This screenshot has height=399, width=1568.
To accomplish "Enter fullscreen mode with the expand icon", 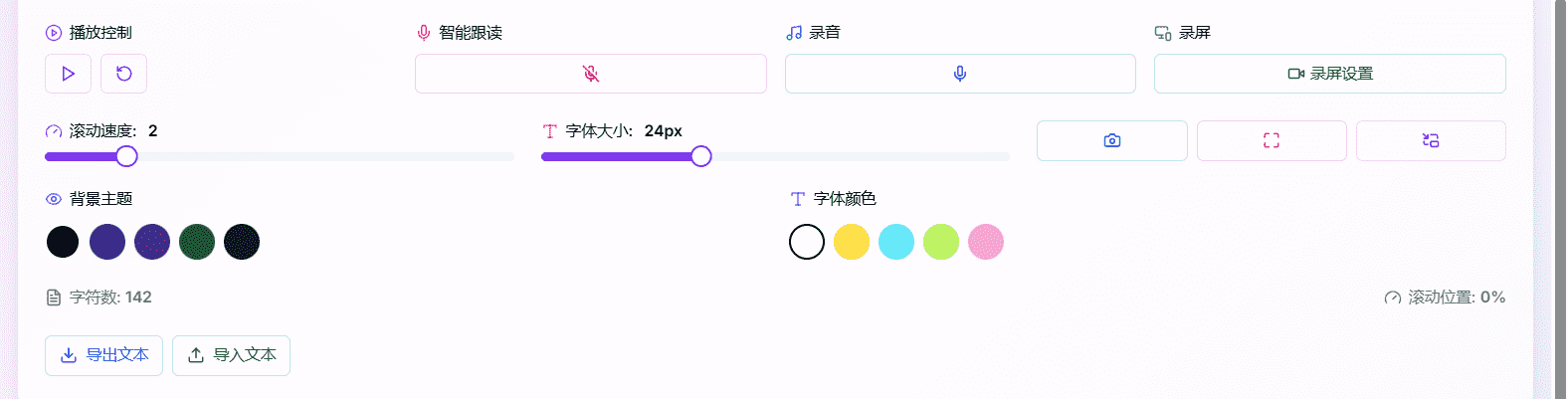I will click(x=1272, y=140).
